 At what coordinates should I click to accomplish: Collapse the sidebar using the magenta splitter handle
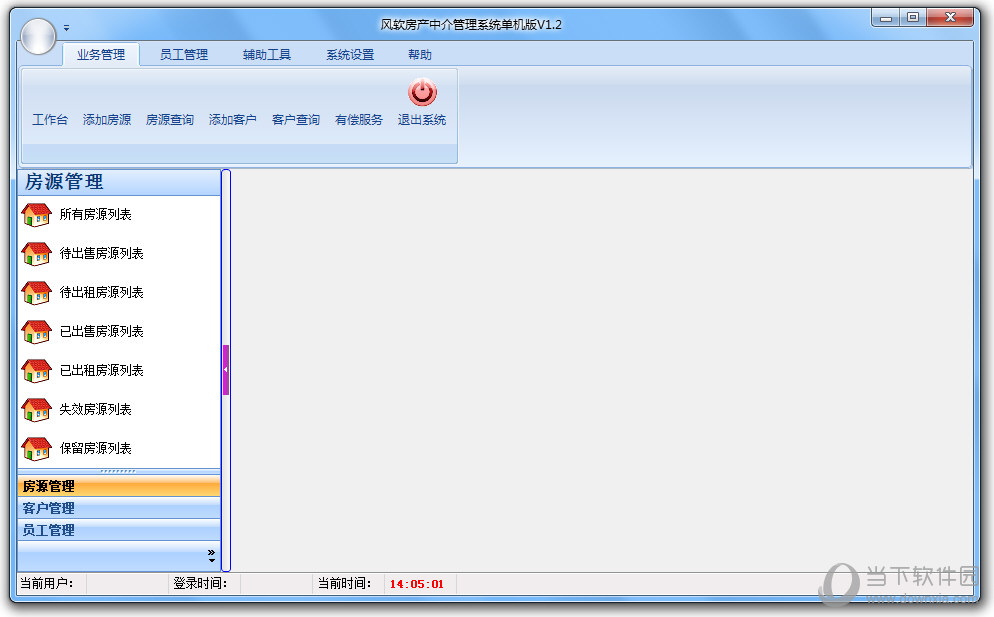point(226,370)
